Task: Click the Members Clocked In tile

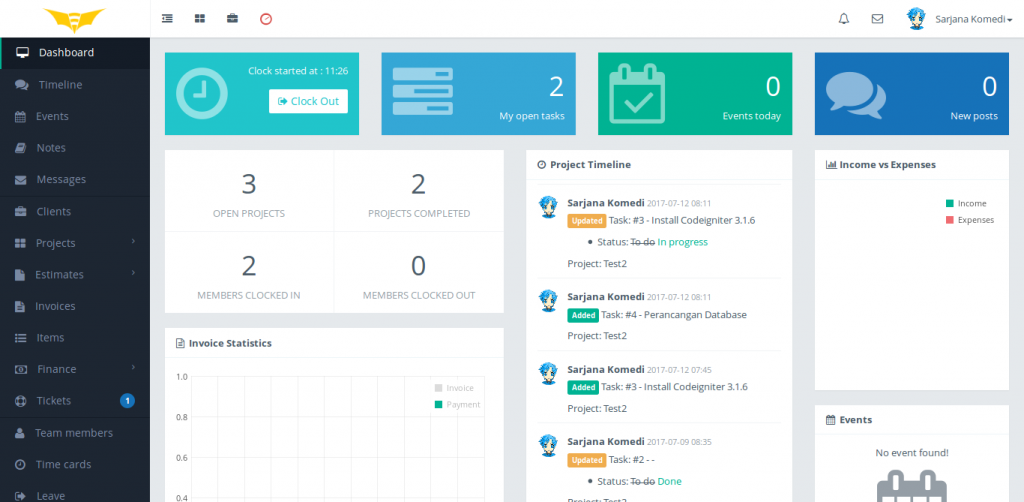Action: 249,272
